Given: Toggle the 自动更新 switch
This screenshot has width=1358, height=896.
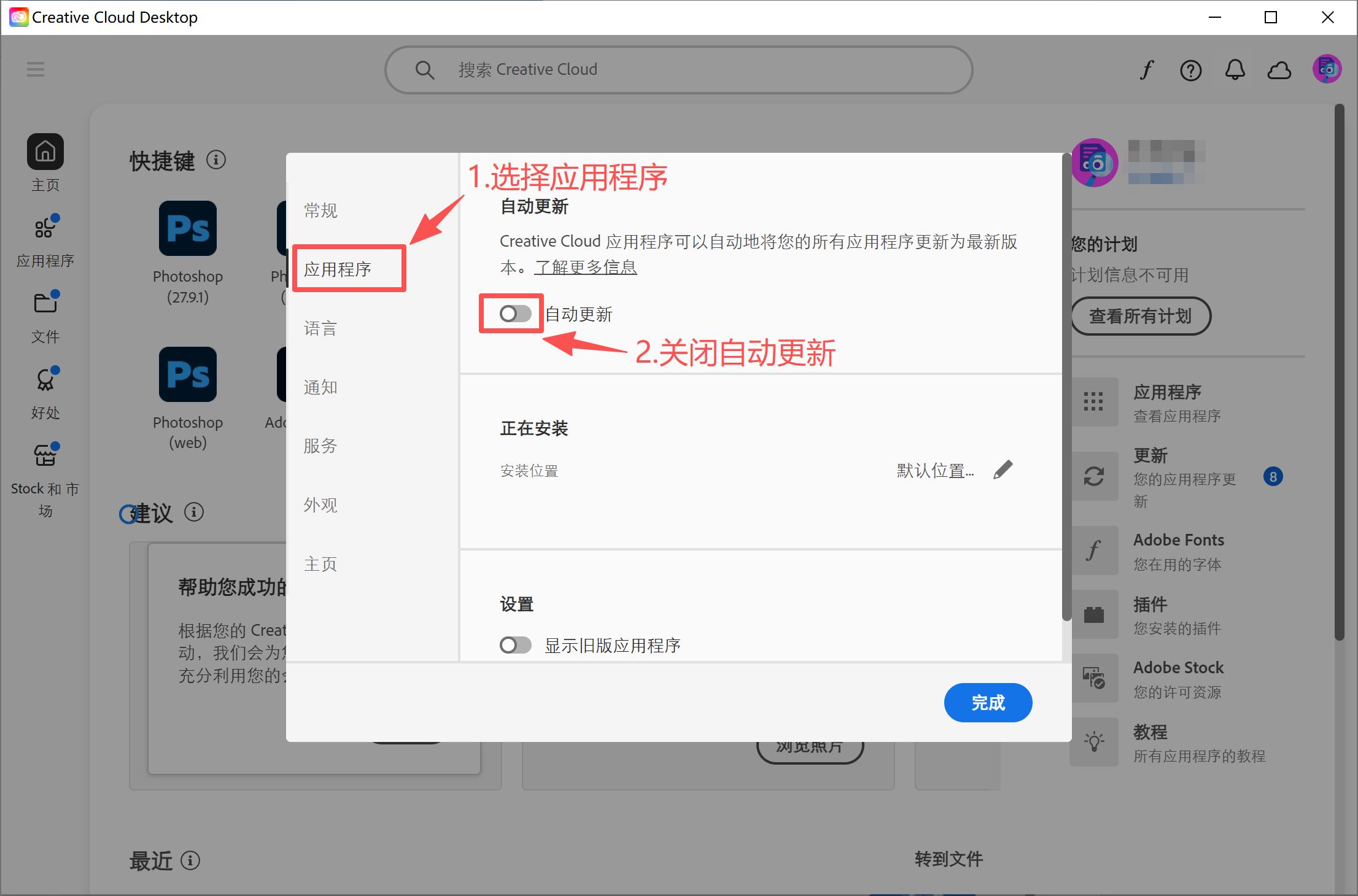Looking at the screenshot, I should coord(515,314).
